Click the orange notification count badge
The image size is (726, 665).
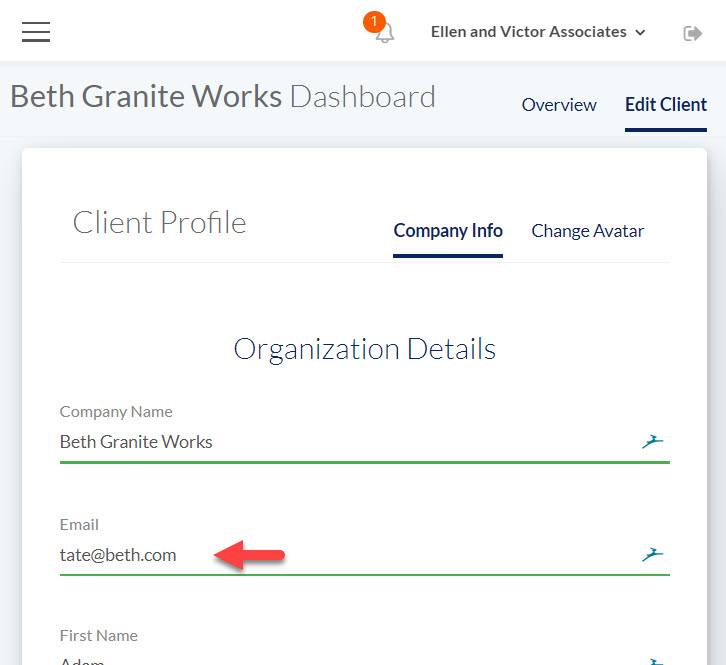click(x=374, y=21)
